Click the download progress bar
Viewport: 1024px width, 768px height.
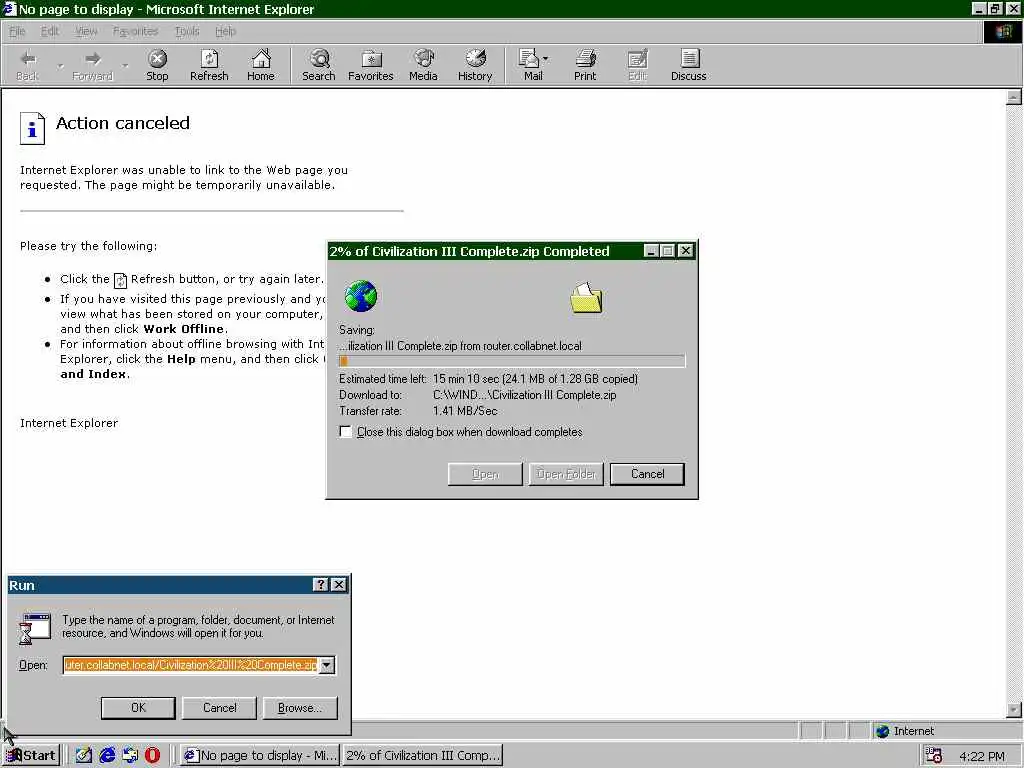tap(512, 361)
